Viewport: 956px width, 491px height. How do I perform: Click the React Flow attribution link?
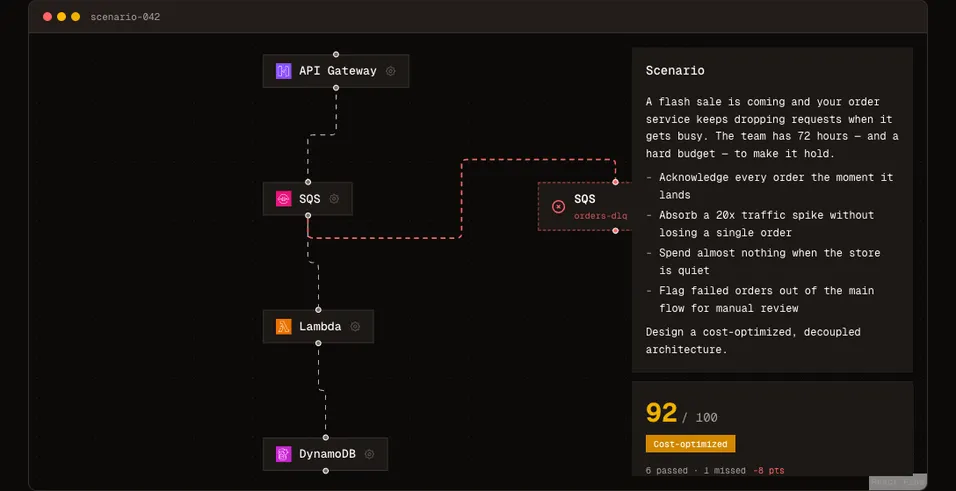[x=897, y=482]
